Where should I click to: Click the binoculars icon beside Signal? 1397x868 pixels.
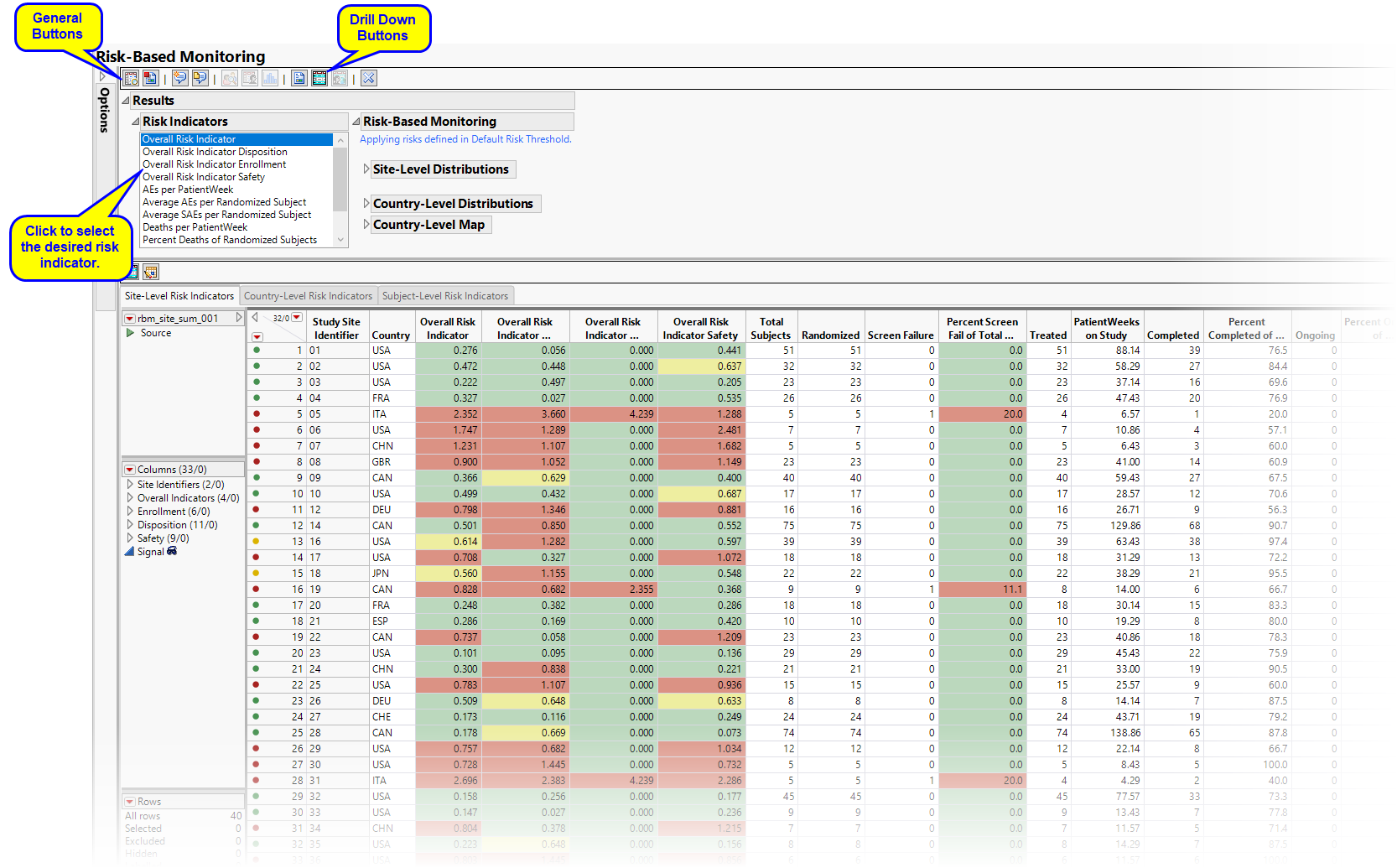172,552
